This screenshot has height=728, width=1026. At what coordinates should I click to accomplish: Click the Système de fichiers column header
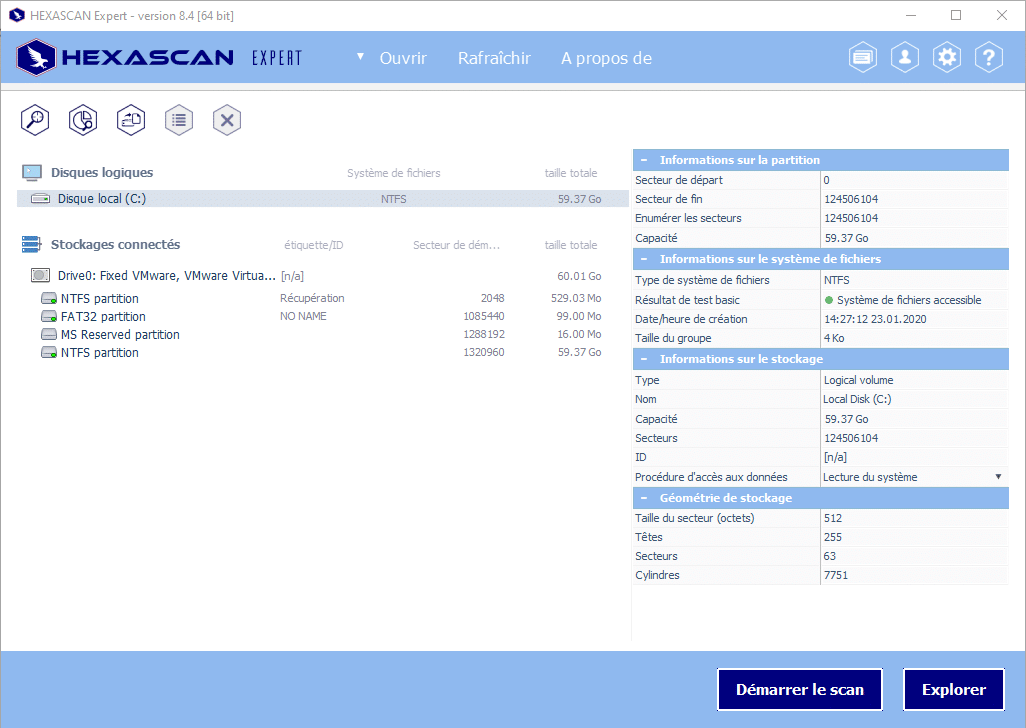click(x=393, y=173)
